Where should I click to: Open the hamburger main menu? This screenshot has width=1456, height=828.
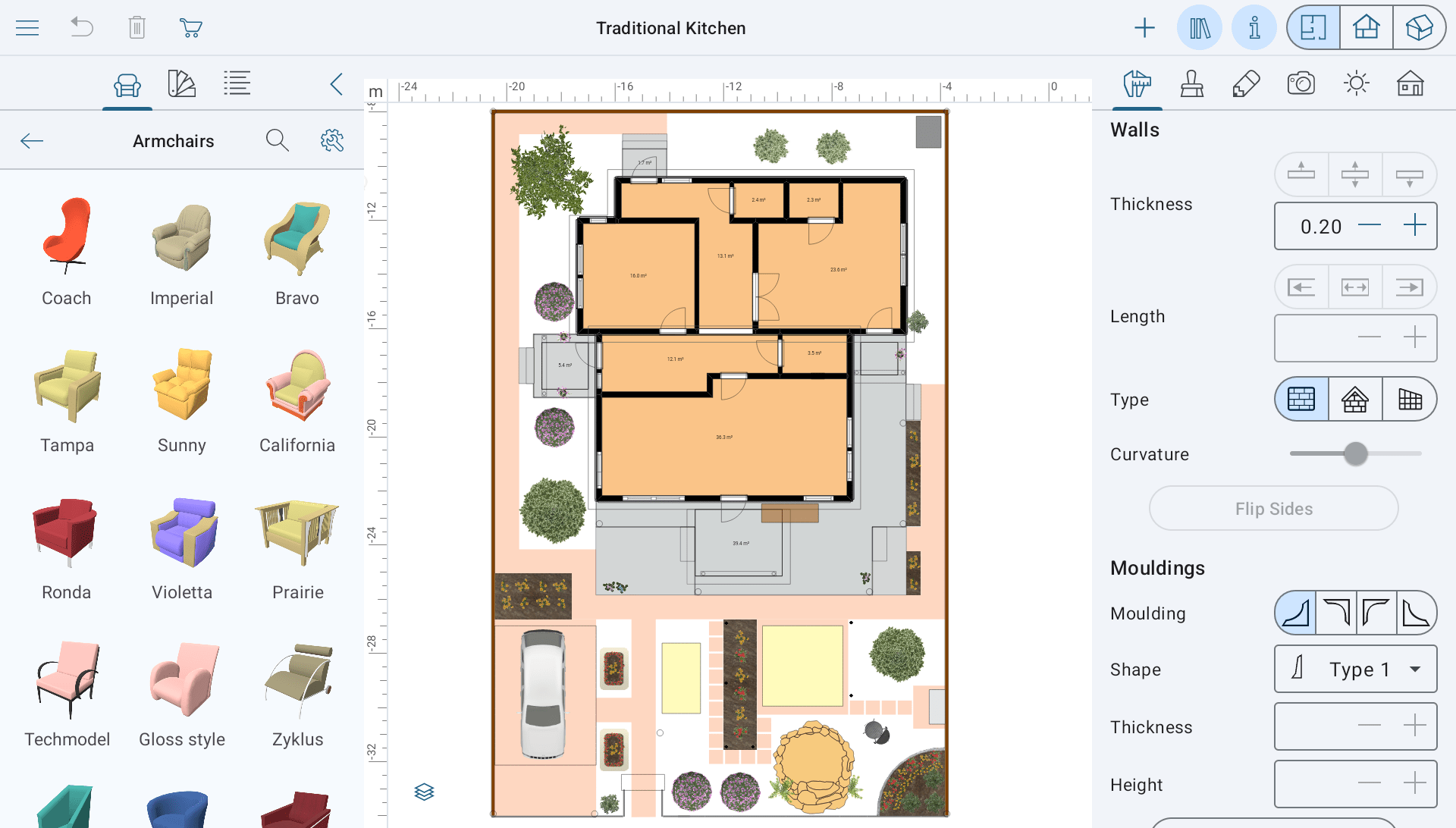[x=27, y=28]
